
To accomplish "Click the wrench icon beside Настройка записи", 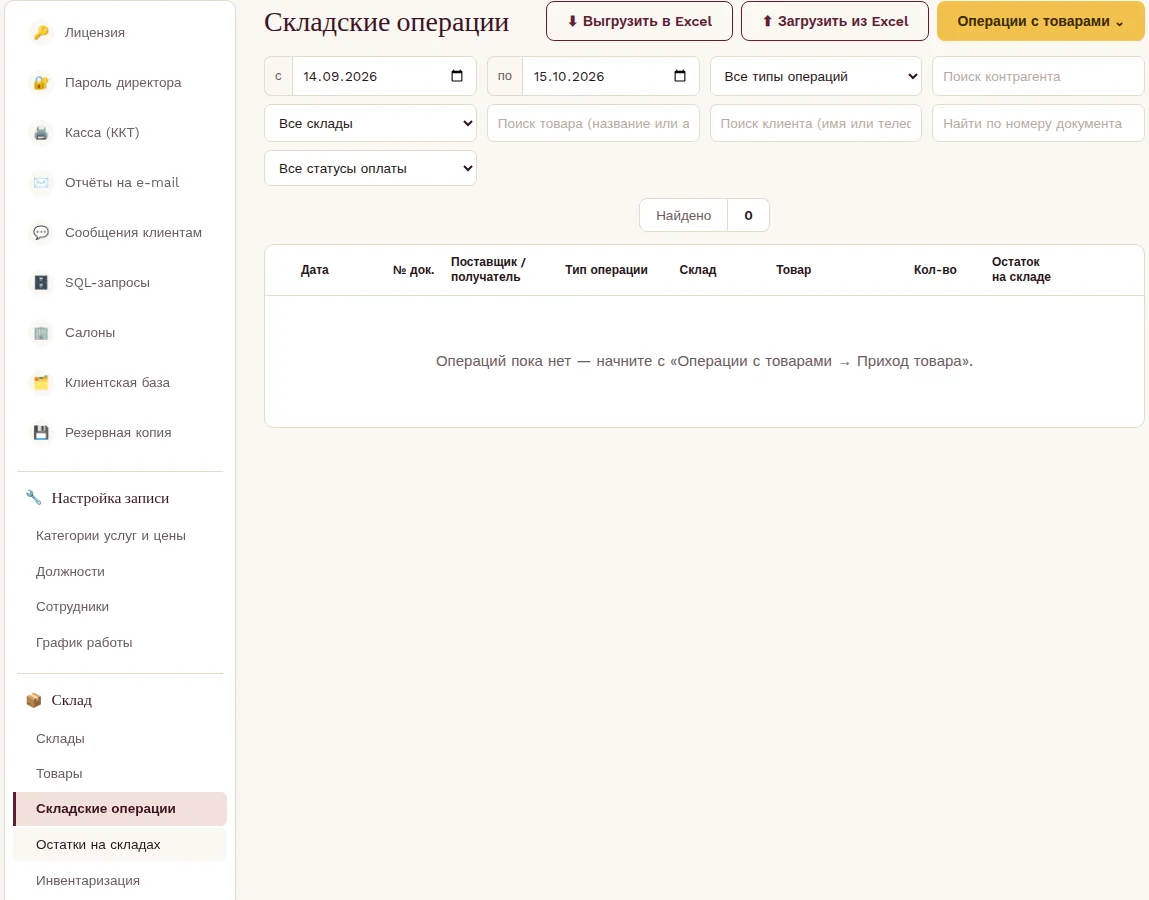I will [34, 498].
